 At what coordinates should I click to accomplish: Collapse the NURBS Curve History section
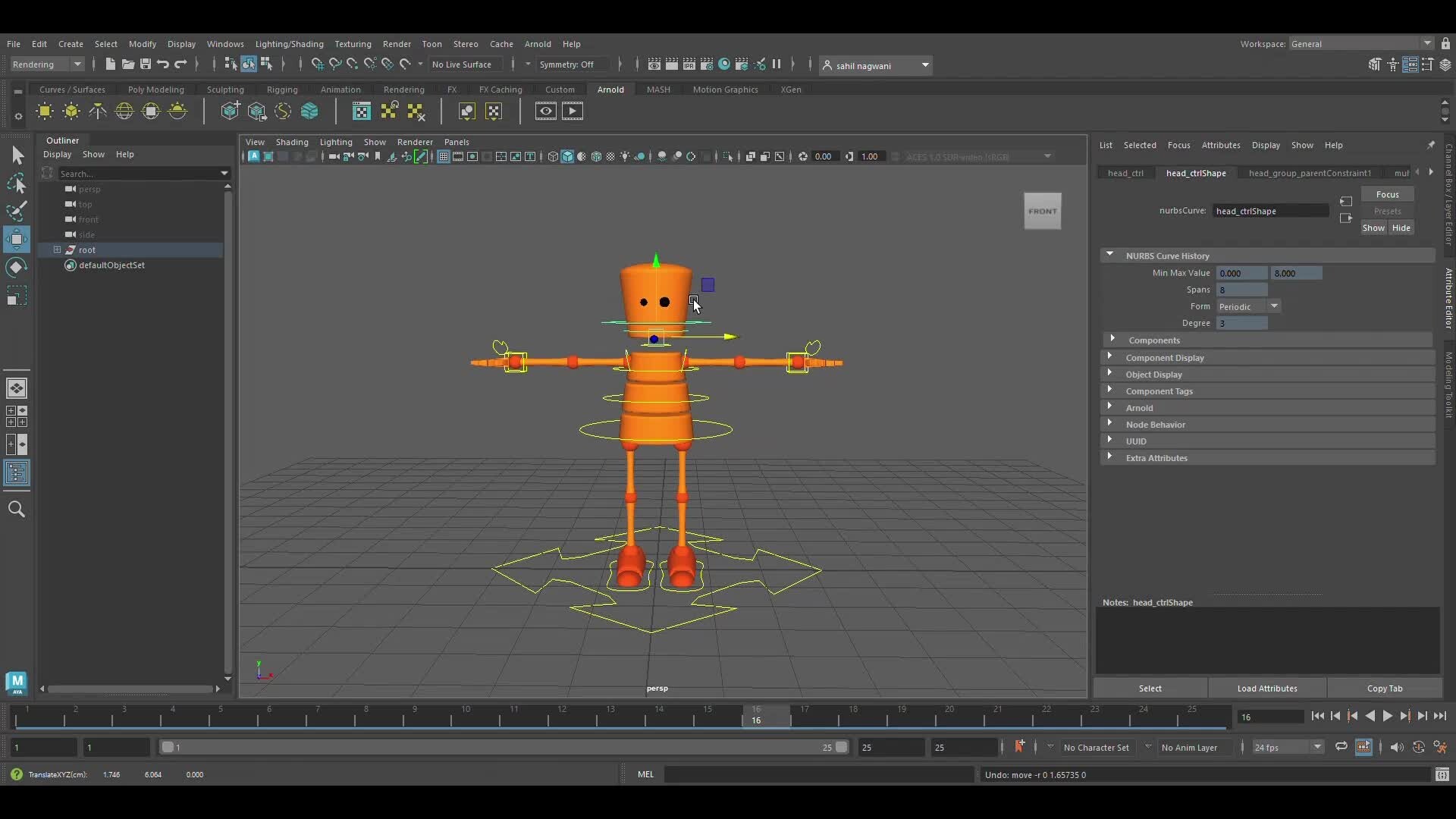coord(1110,256)
